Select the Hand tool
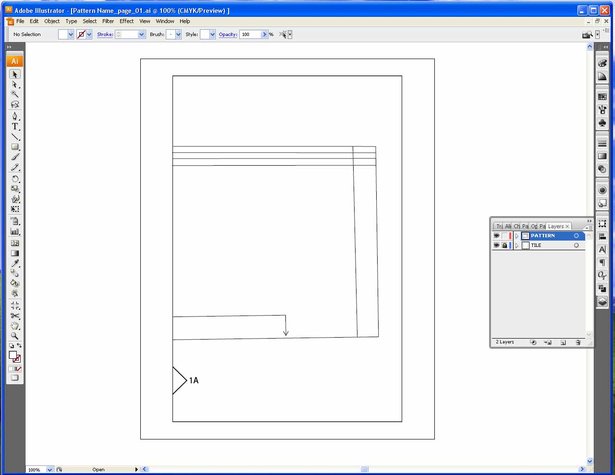The width and height of the screenshot is (615, 475). pos(15,326)
